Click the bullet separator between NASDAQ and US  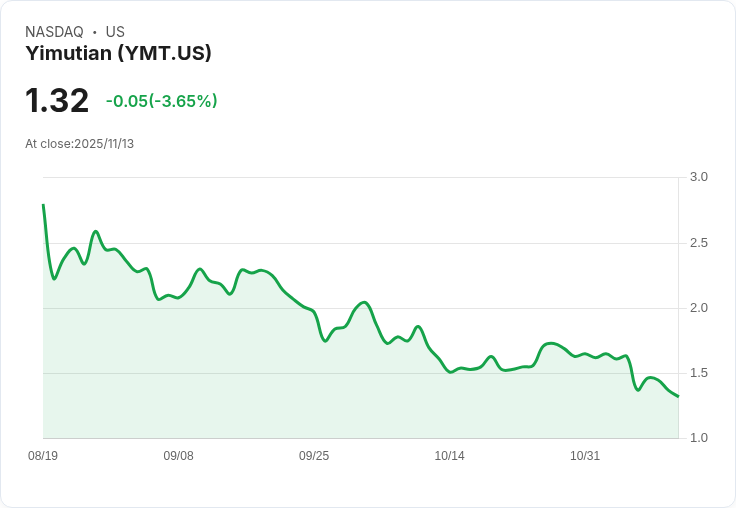click(x=95, y=32)
